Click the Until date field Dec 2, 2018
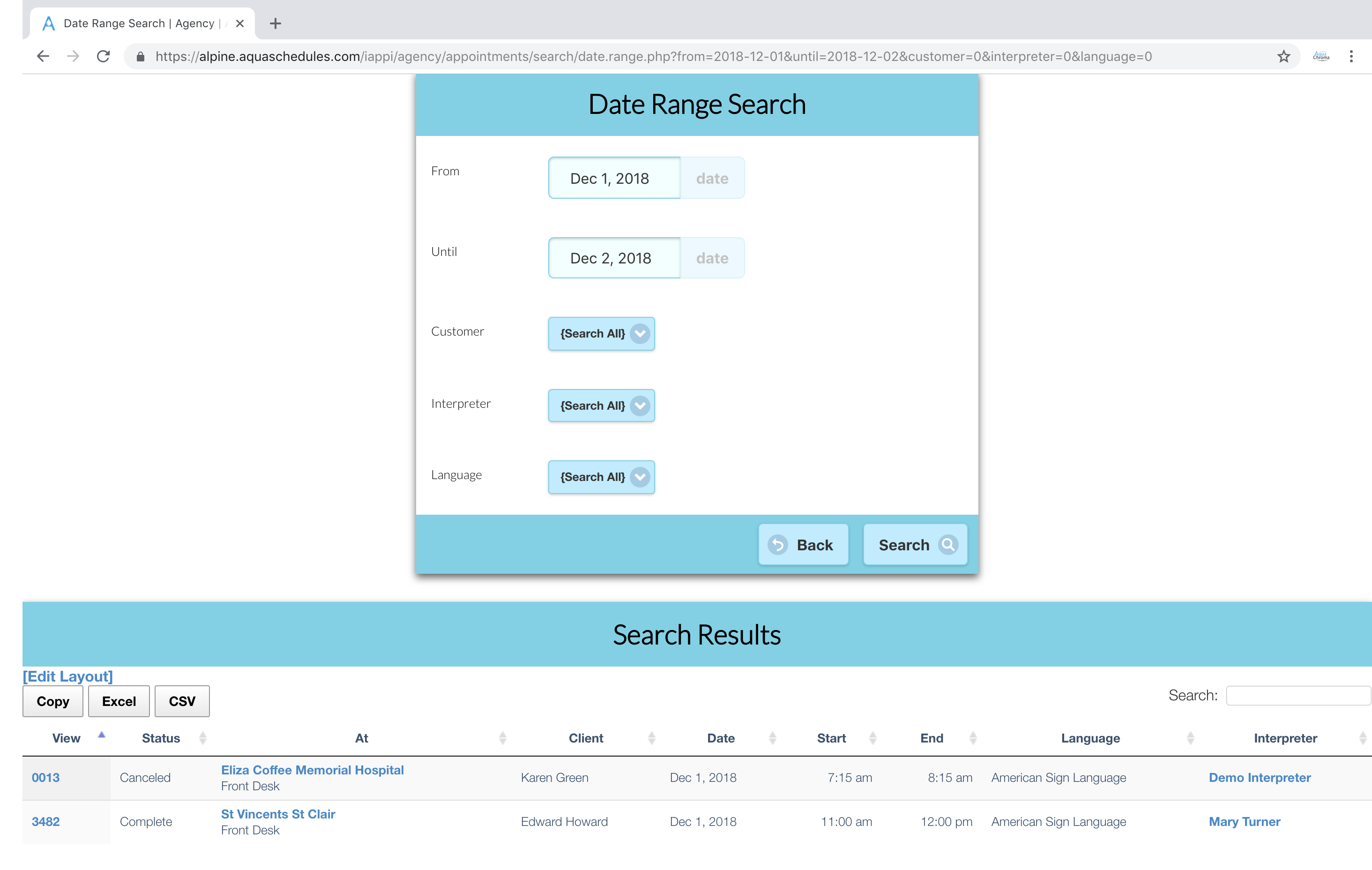 [x=614, y=258]
